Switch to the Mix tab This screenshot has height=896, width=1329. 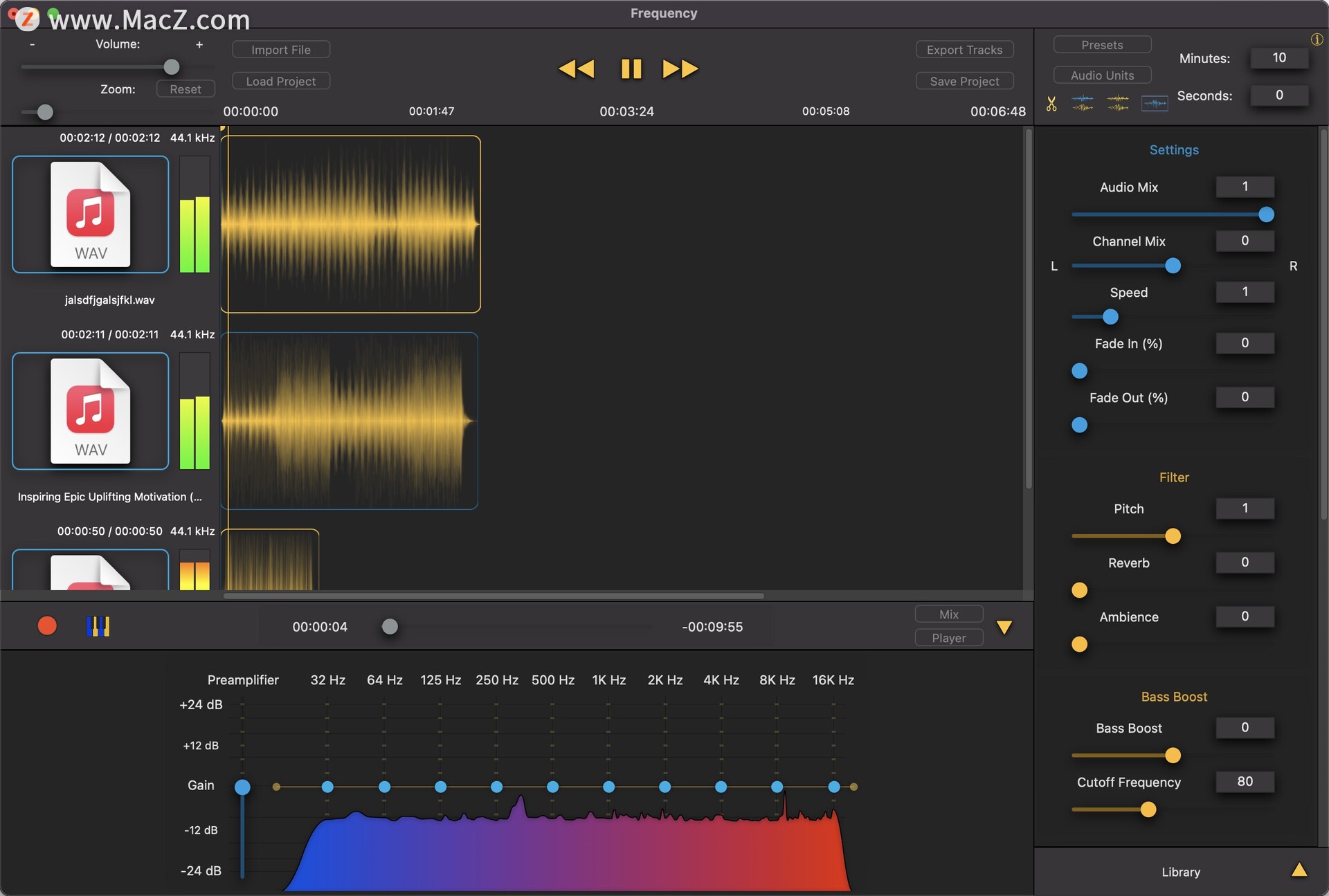[x=948, y=614]
